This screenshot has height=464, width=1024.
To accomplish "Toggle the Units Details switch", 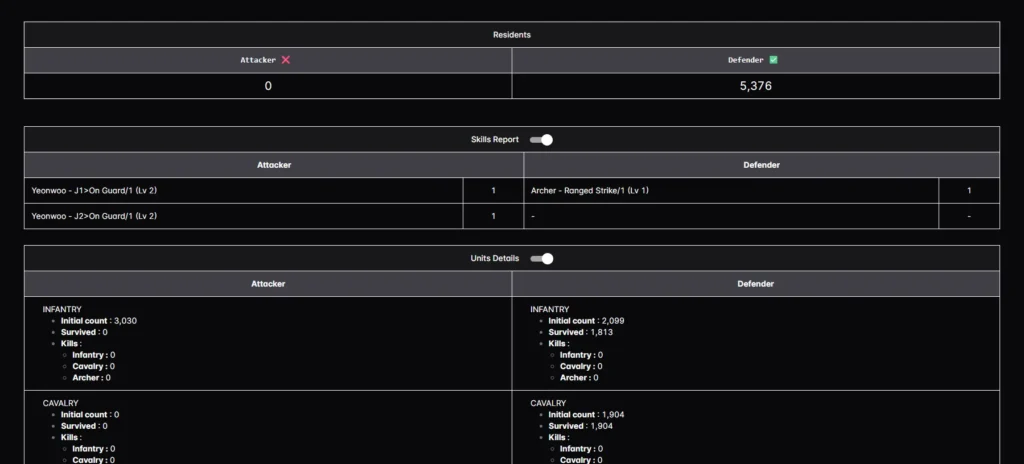I will coord(541,259).
